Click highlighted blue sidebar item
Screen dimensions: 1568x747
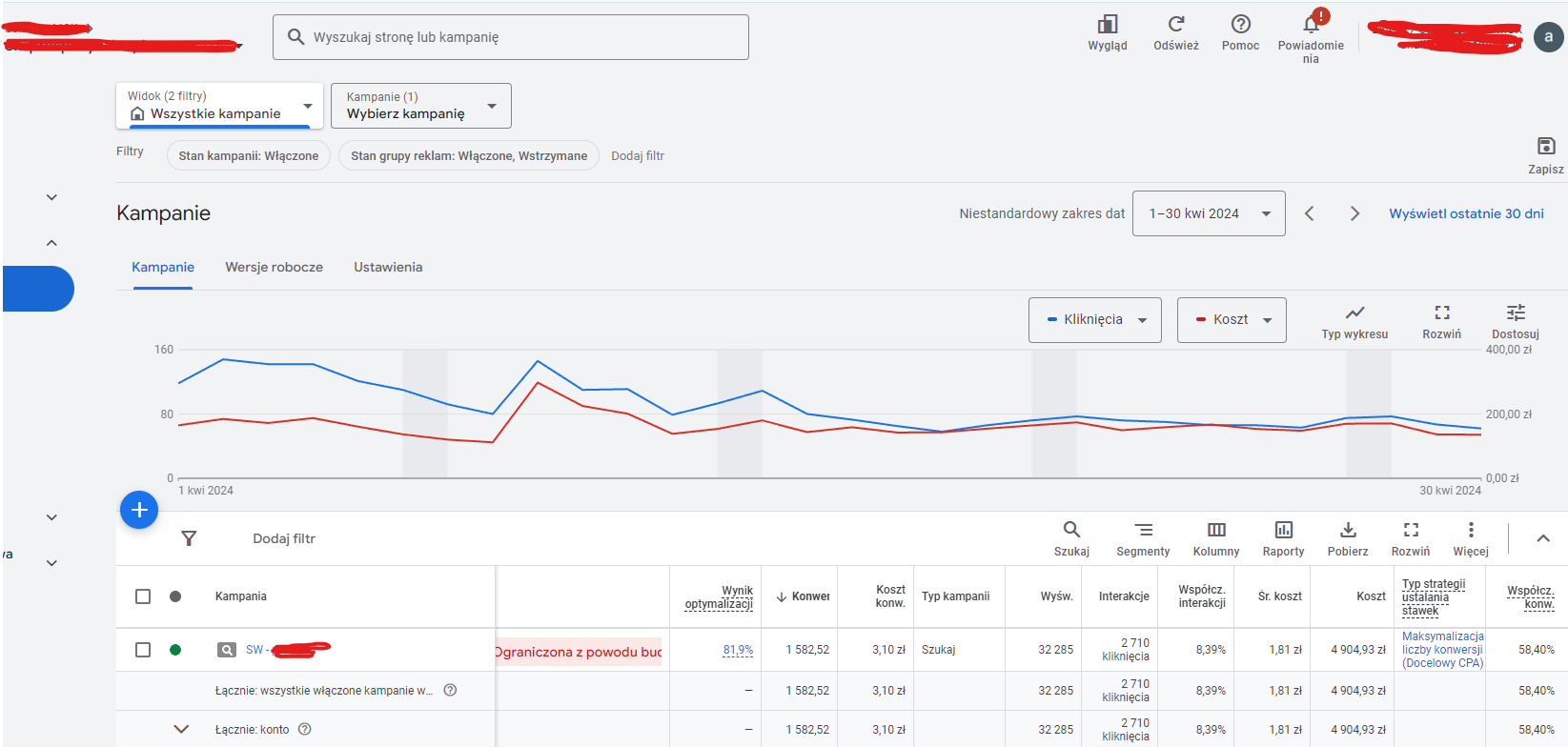(x=38, y=289)
